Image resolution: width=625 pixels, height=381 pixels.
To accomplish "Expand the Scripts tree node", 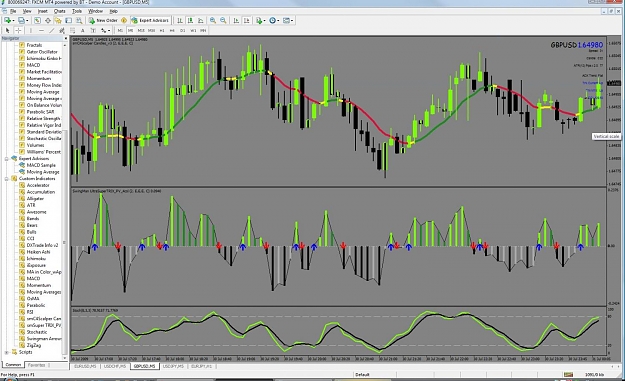I will point(6,352).
